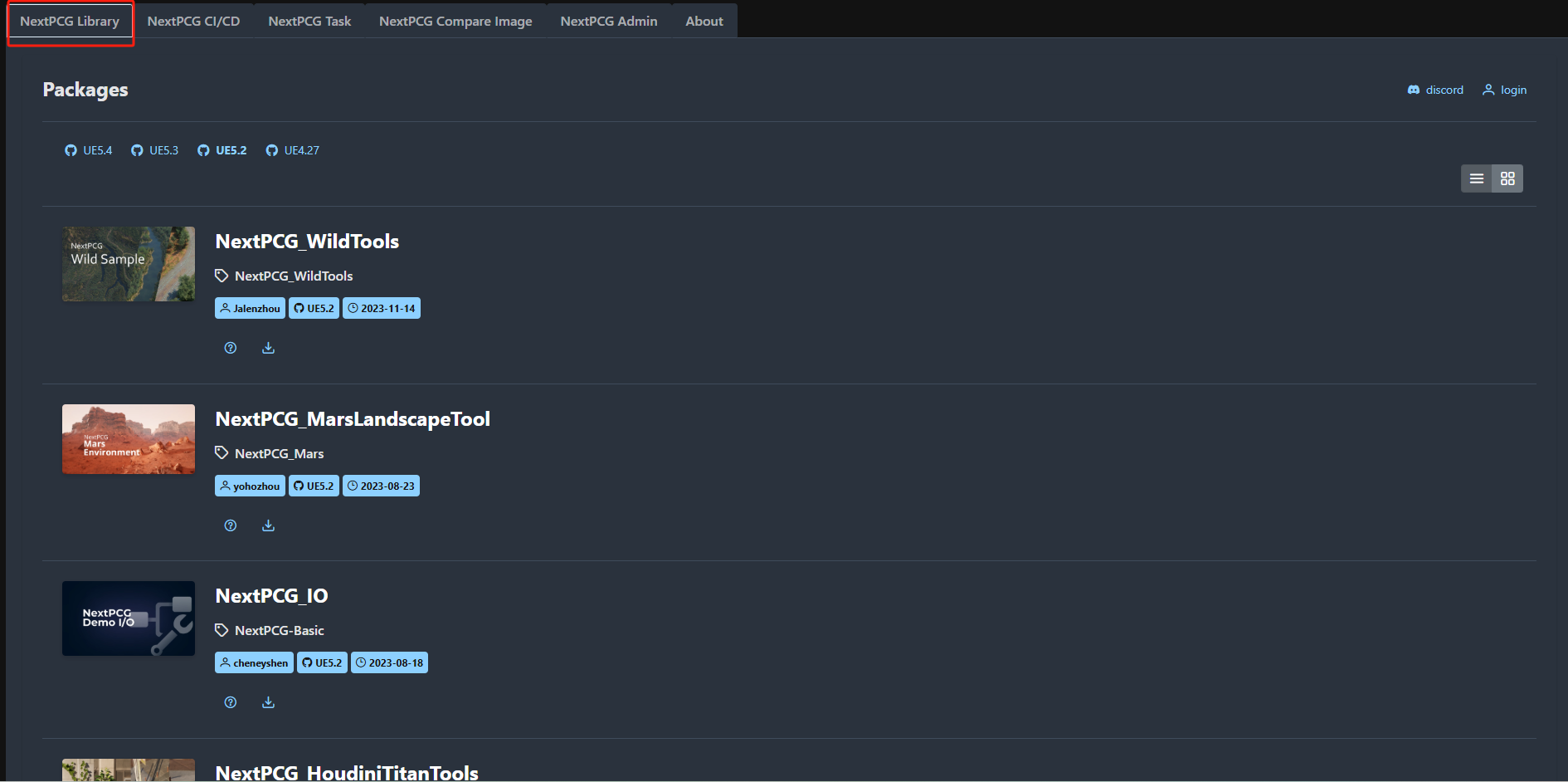Switch to list view layout
Viewport: 1568px width, 782px height.
[1477, 178]
